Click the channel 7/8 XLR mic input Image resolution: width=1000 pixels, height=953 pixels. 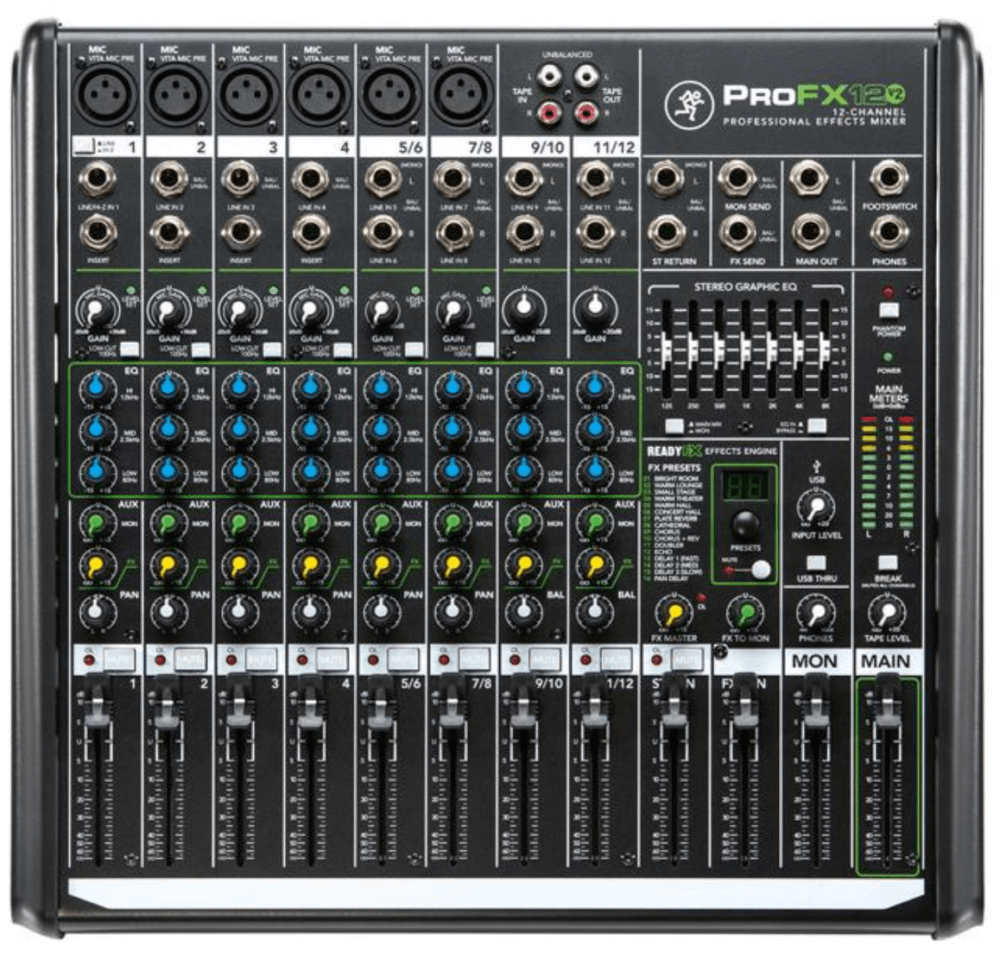464,94
